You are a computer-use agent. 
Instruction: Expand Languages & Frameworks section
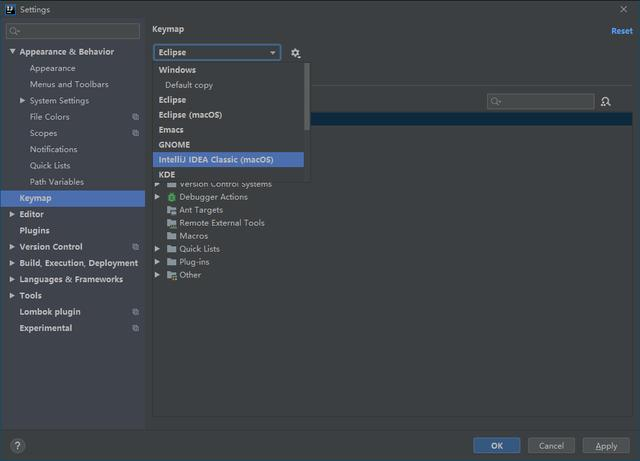pos(12,279)
